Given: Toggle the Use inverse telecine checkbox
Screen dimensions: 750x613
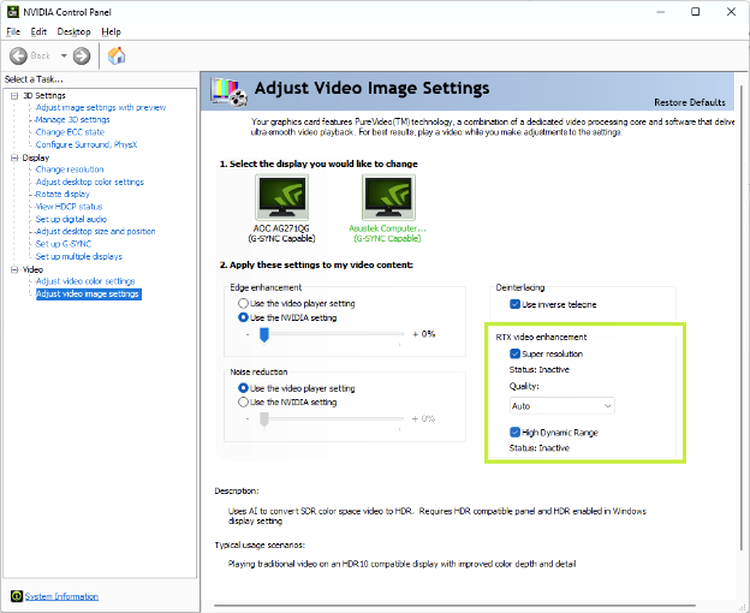Looking at the screenshot, I should (x=515, y=304).
